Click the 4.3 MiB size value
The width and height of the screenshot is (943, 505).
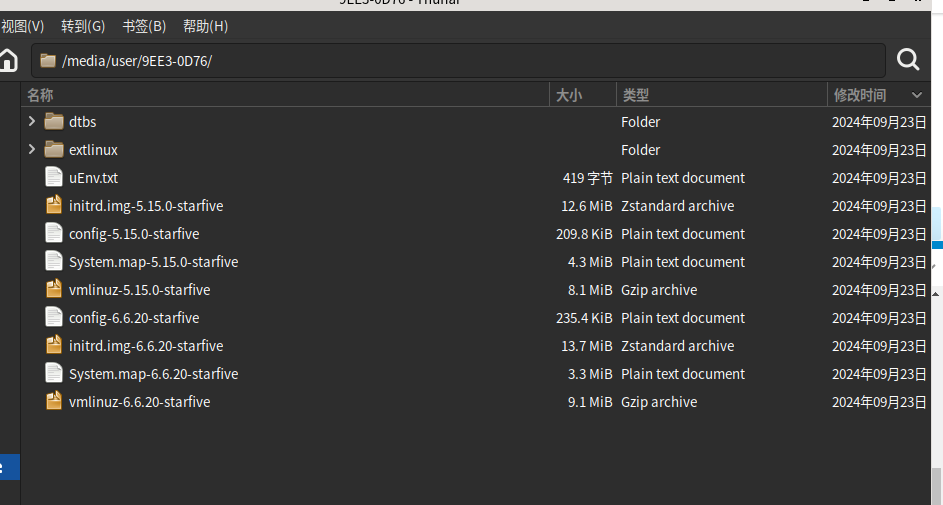coord(590,262)
